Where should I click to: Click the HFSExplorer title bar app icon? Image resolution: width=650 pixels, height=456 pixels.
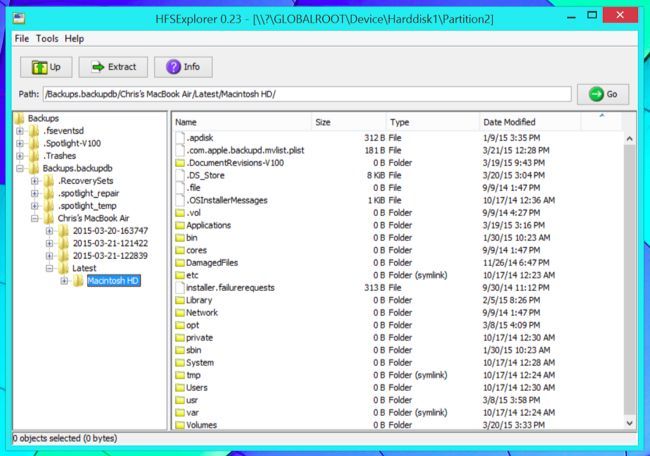pyautogui.click(x=19, y=18)
